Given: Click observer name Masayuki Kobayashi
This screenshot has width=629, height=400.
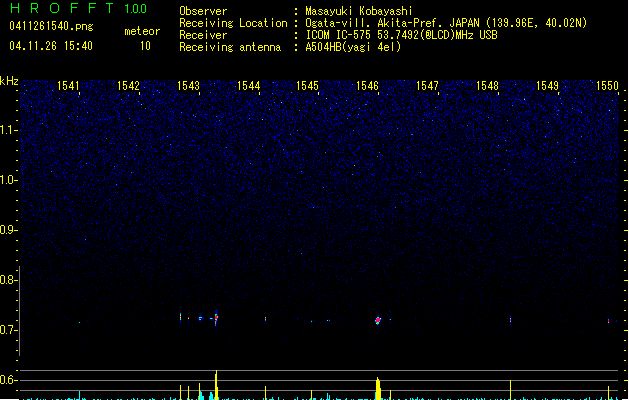Looking at the screenshot, I should pos(359,11).
